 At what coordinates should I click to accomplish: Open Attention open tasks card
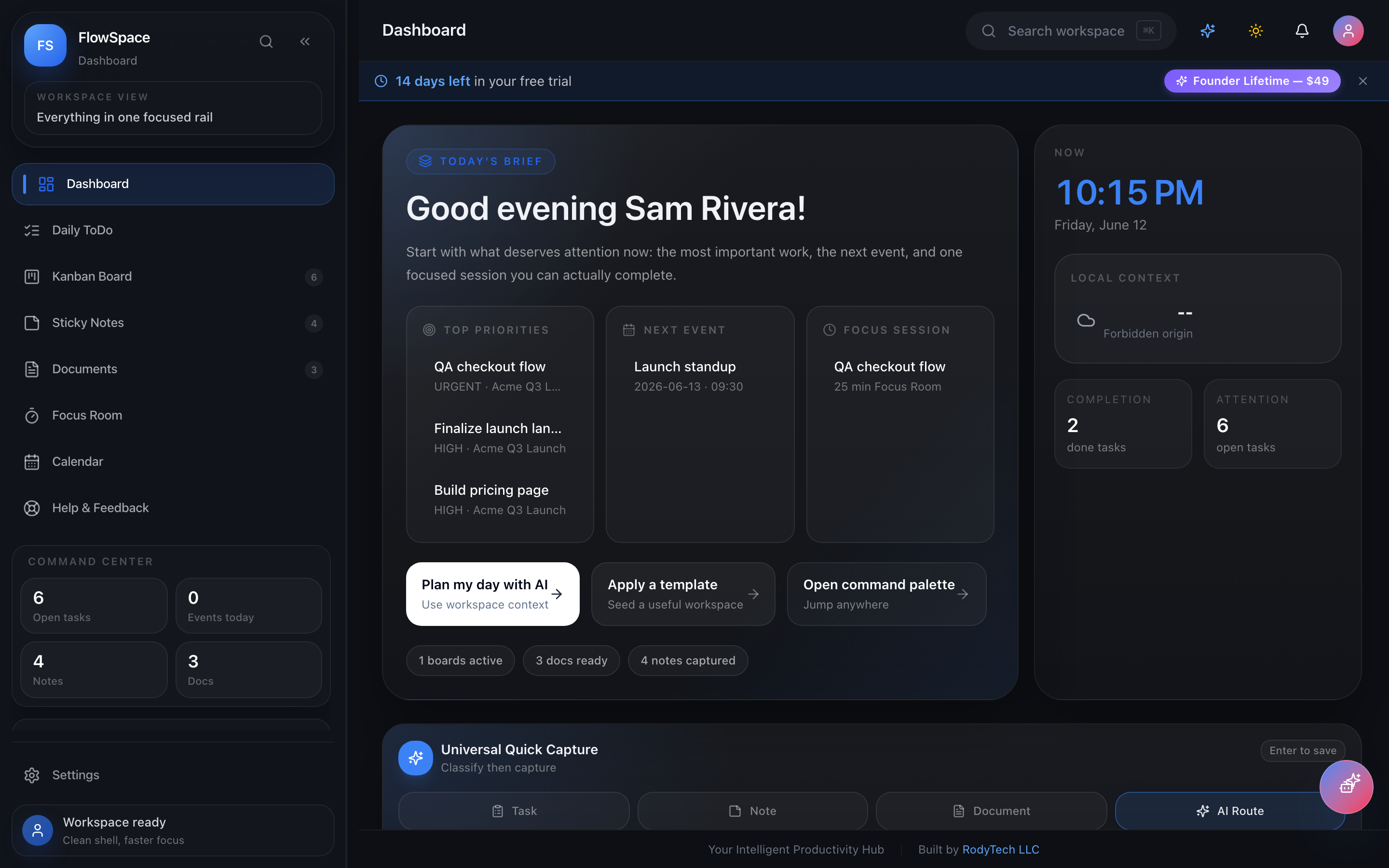[1272, 424]
